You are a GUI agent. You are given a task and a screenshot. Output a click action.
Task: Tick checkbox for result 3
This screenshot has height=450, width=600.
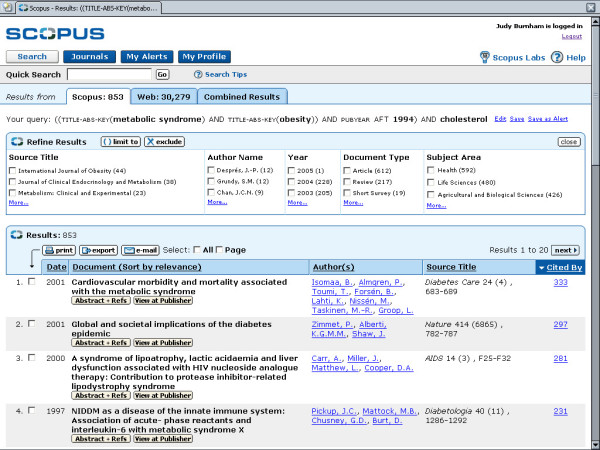click(x=32, y=358)
